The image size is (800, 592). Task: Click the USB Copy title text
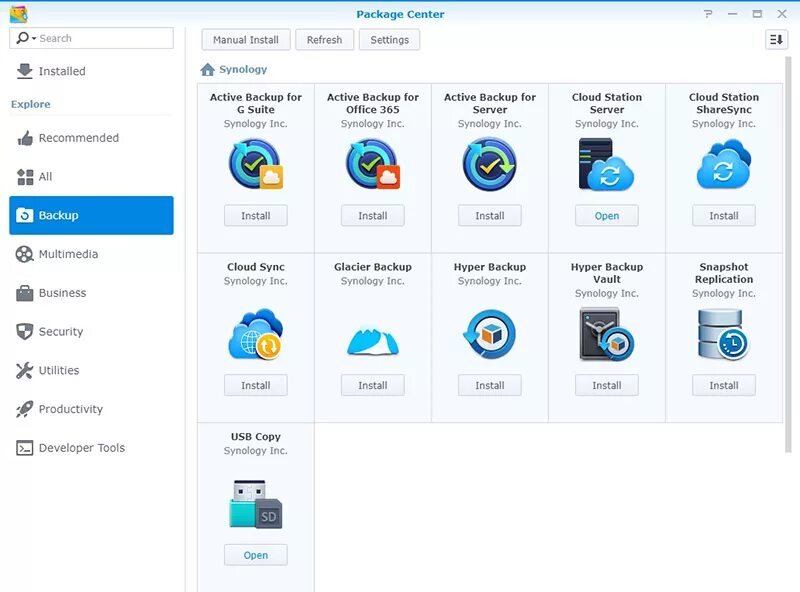(x=256, y=437)
